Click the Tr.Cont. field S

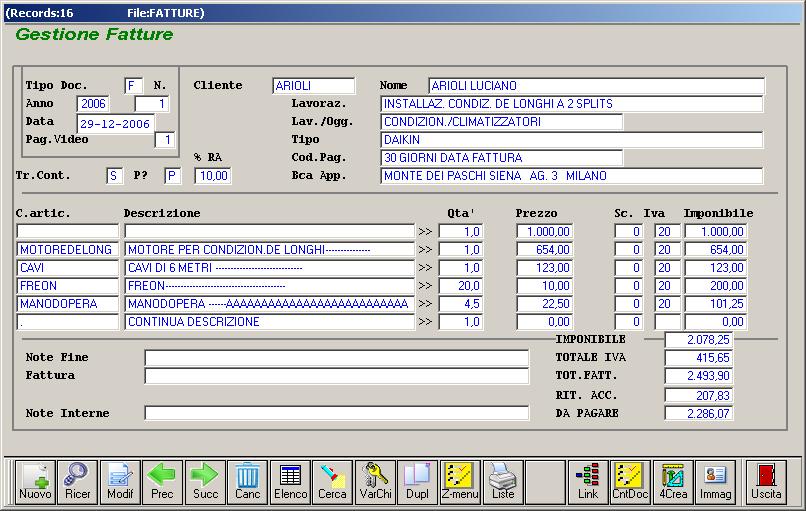pos(114,176)
